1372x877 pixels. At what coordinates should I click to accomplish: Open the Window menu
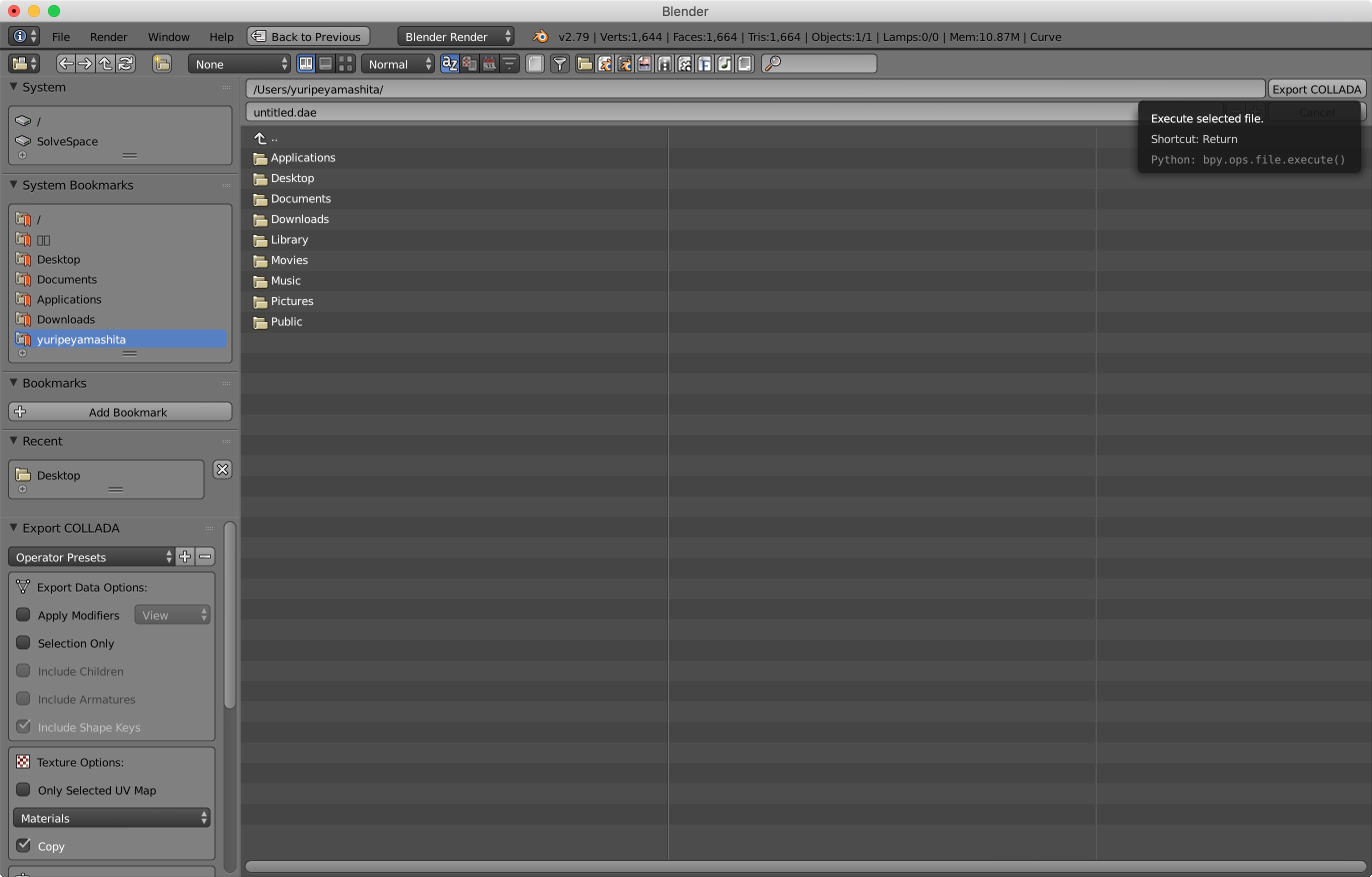click(x=168, y=36)
